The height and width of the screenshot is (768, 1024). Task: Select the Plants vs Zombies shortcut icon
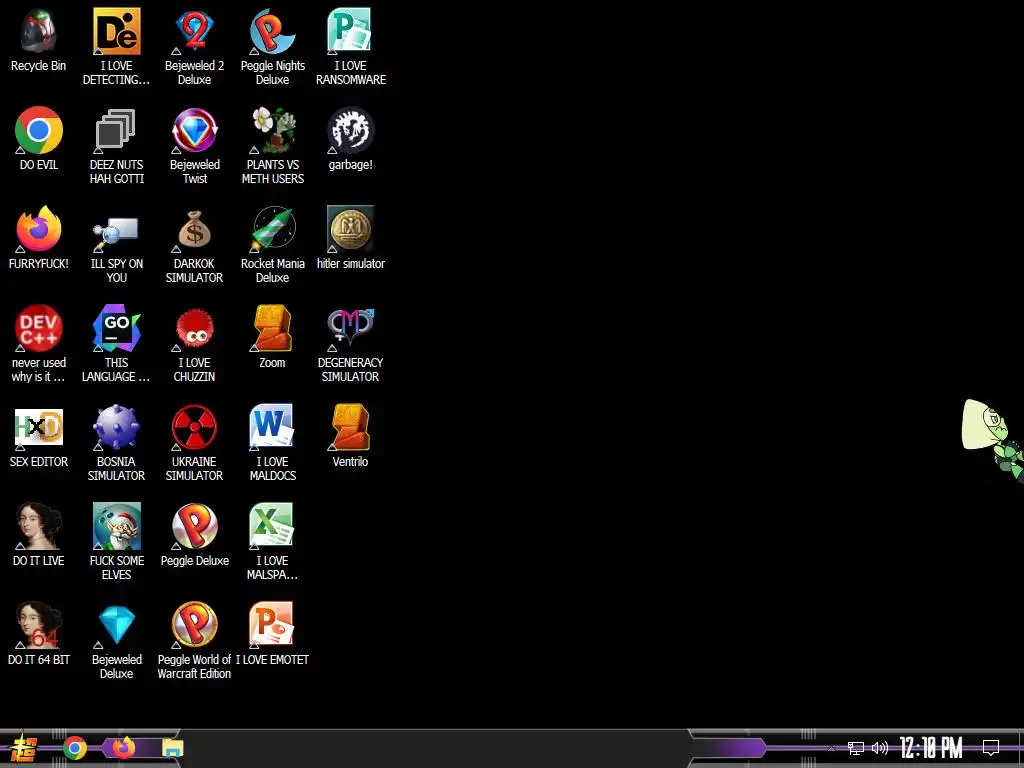[x=272, y=130]
